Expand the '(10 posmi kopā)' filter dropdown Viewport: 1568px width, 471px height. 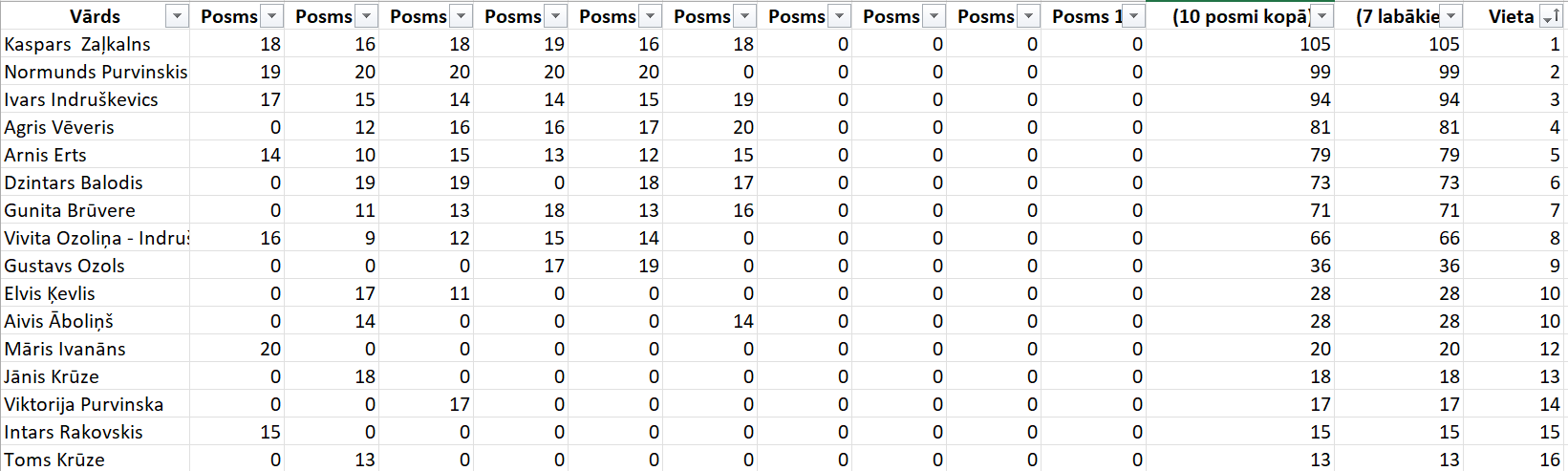coord(1321,16)
